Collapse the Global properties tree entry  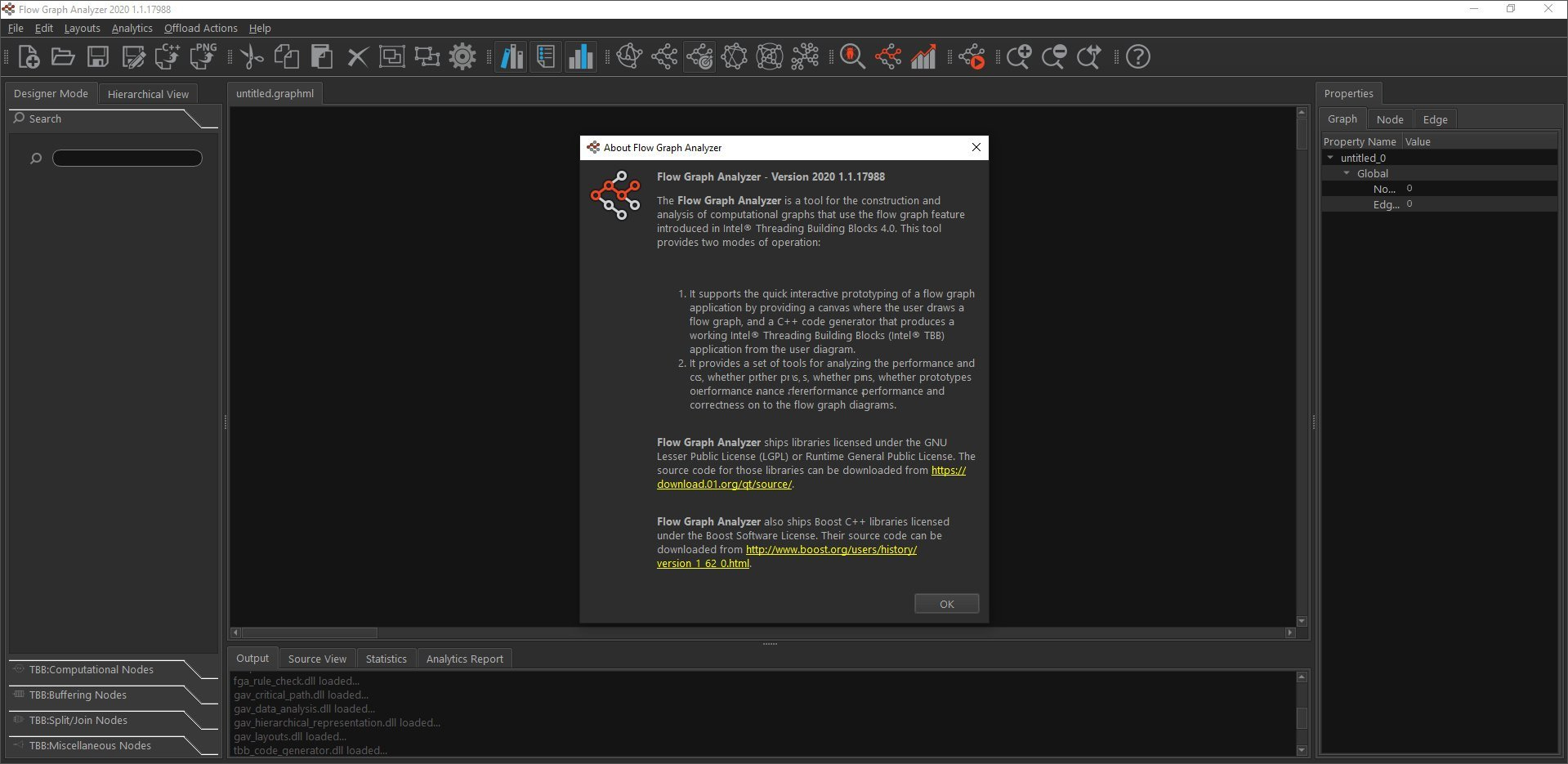pyautogui.click(x=1347, y=173)
